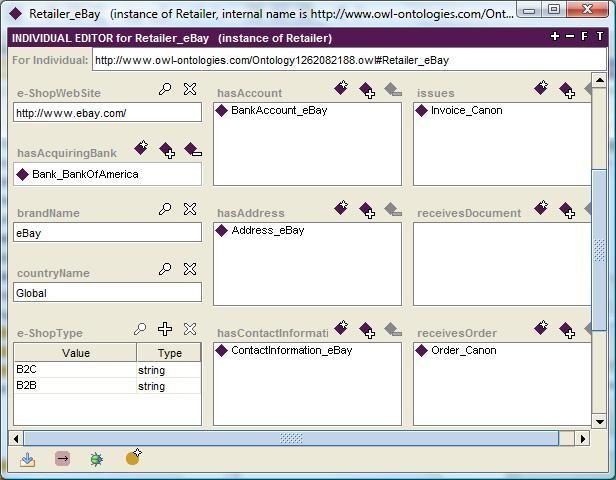Click the pink arrow icon in bottom toolbar

click(x=62, y=458)
